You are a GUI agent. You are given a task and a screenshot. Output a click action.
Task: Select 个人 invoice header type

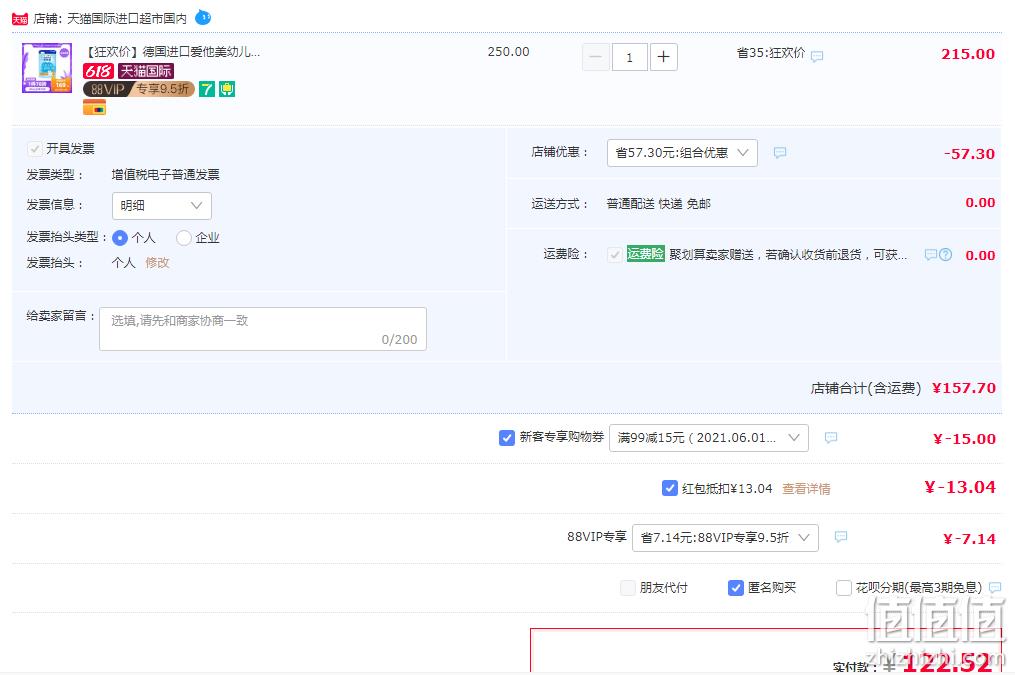coord(120,238)
